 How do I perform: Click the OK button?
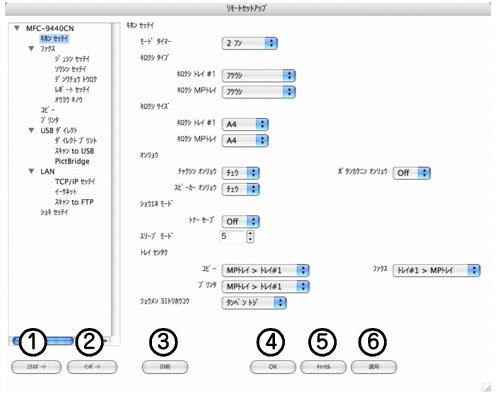(x=273, y=367)
